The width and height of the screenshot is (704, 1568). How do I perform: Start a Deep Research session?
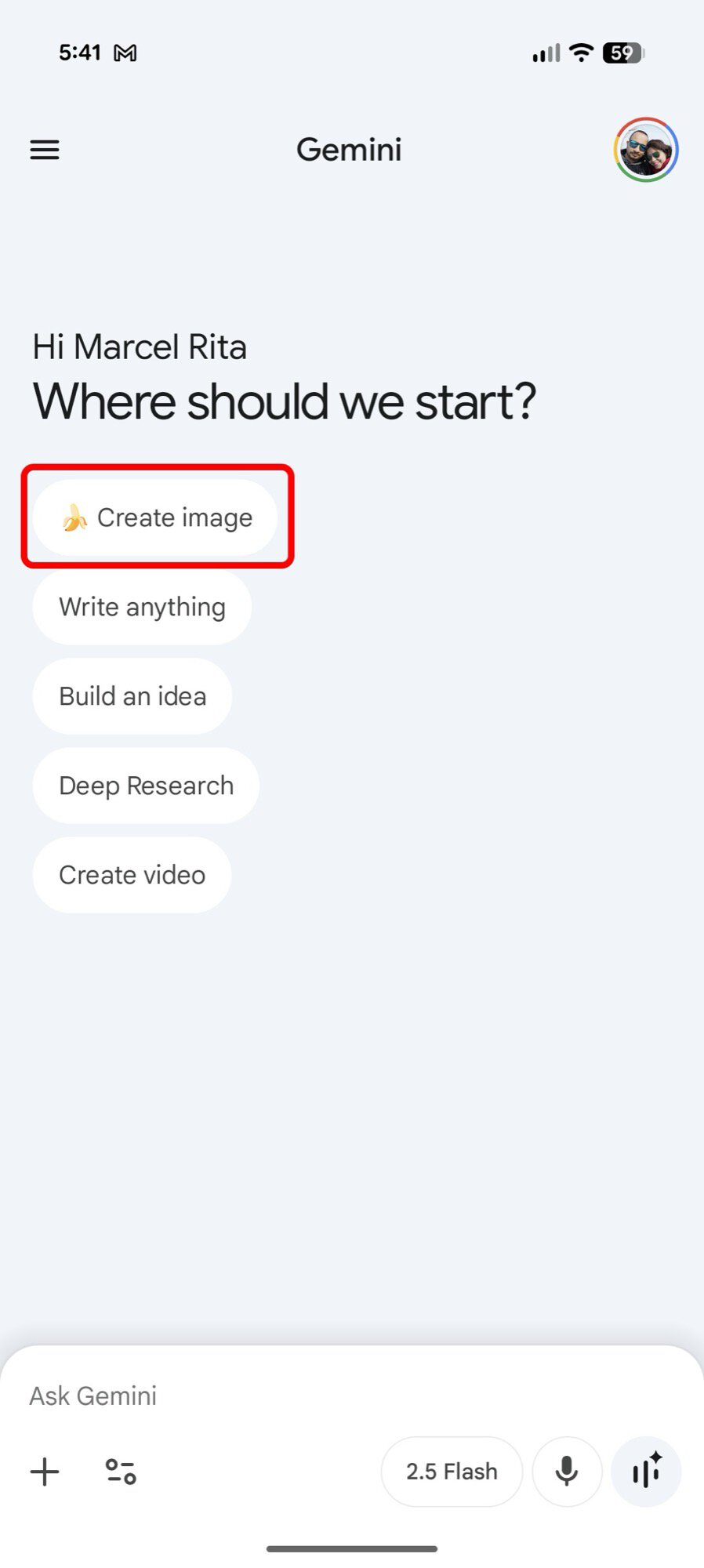145,785
